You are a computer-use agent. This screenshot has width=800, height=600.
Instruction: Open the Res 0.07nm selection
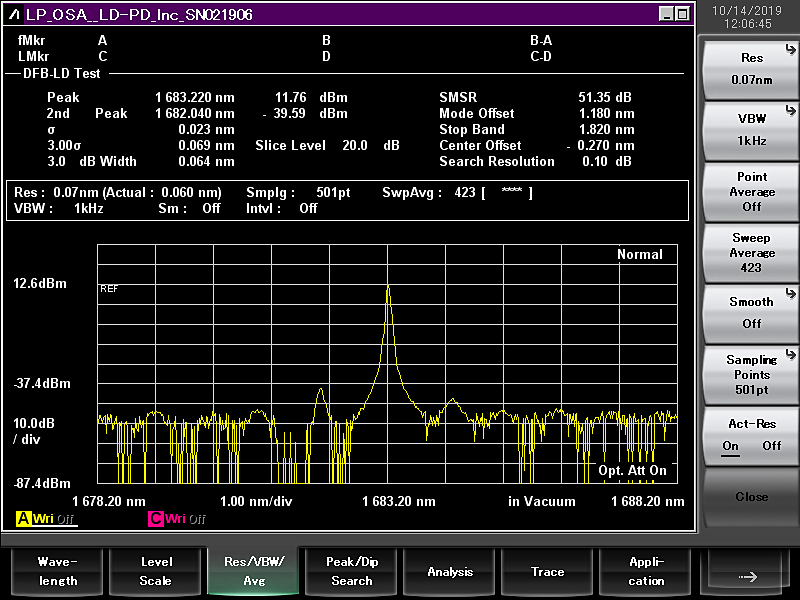click(751, 69)
